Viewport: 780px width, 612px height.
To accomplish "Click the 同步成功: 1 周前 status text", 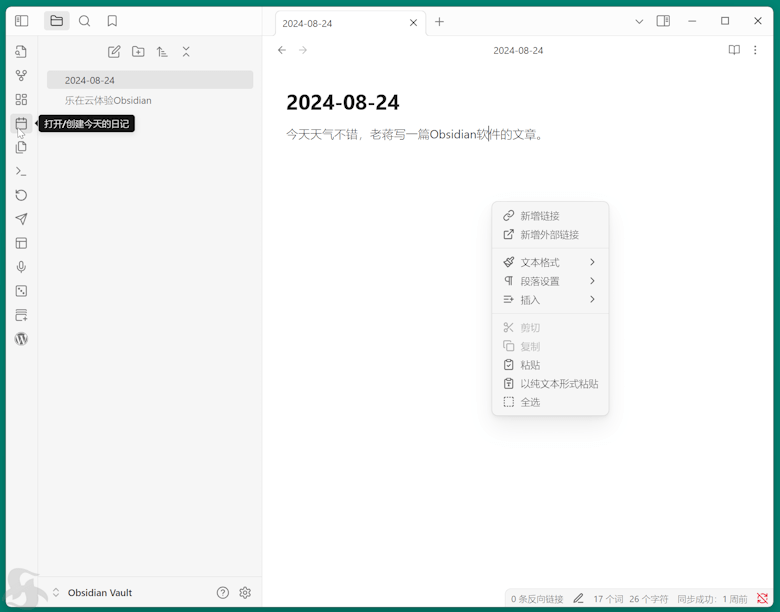I will point(712,599).
